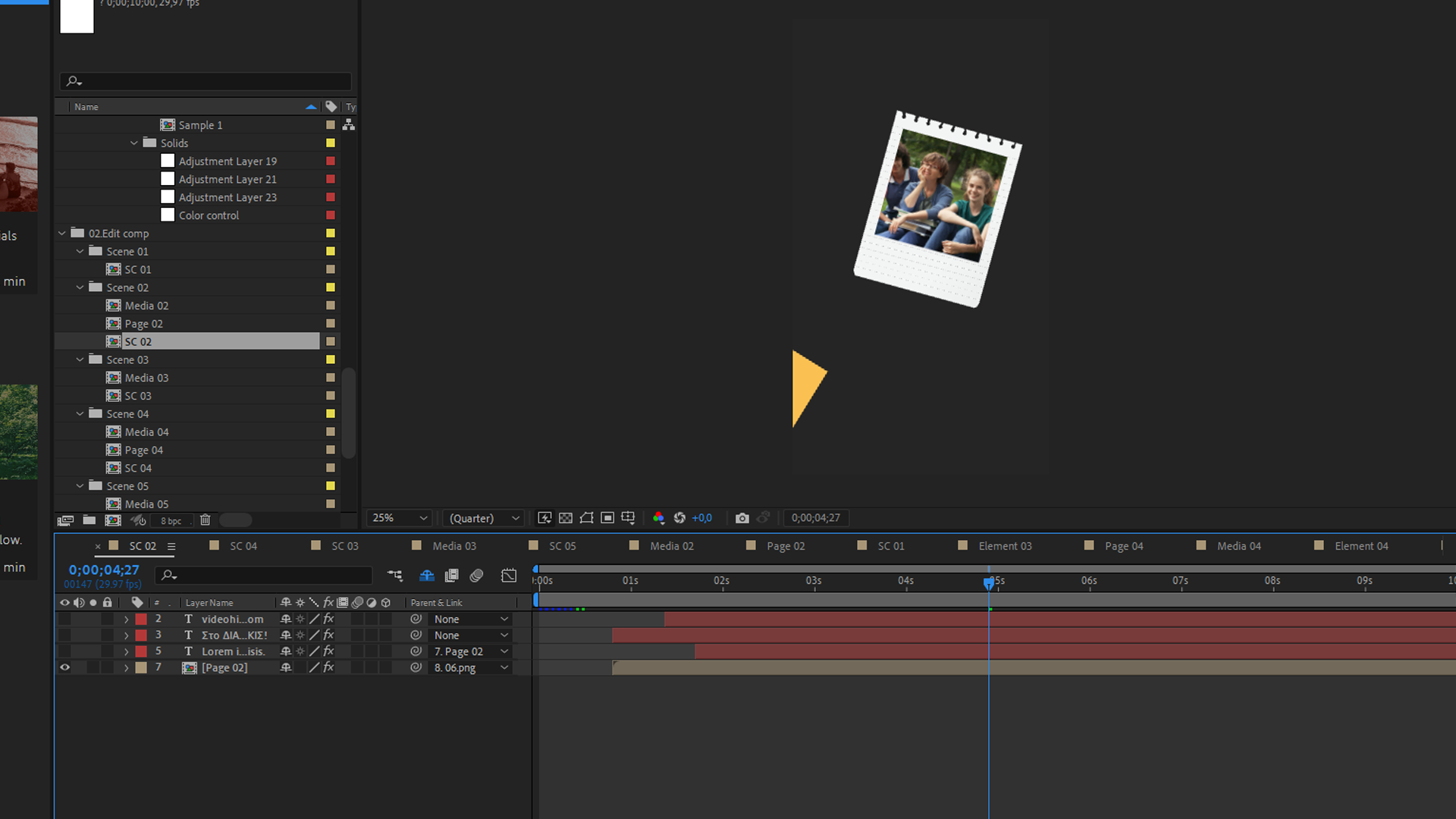The width and height of the screenshot is (1456, 819).
Task: Click the red label swatch of layer 3
Action: pos(141,635)
